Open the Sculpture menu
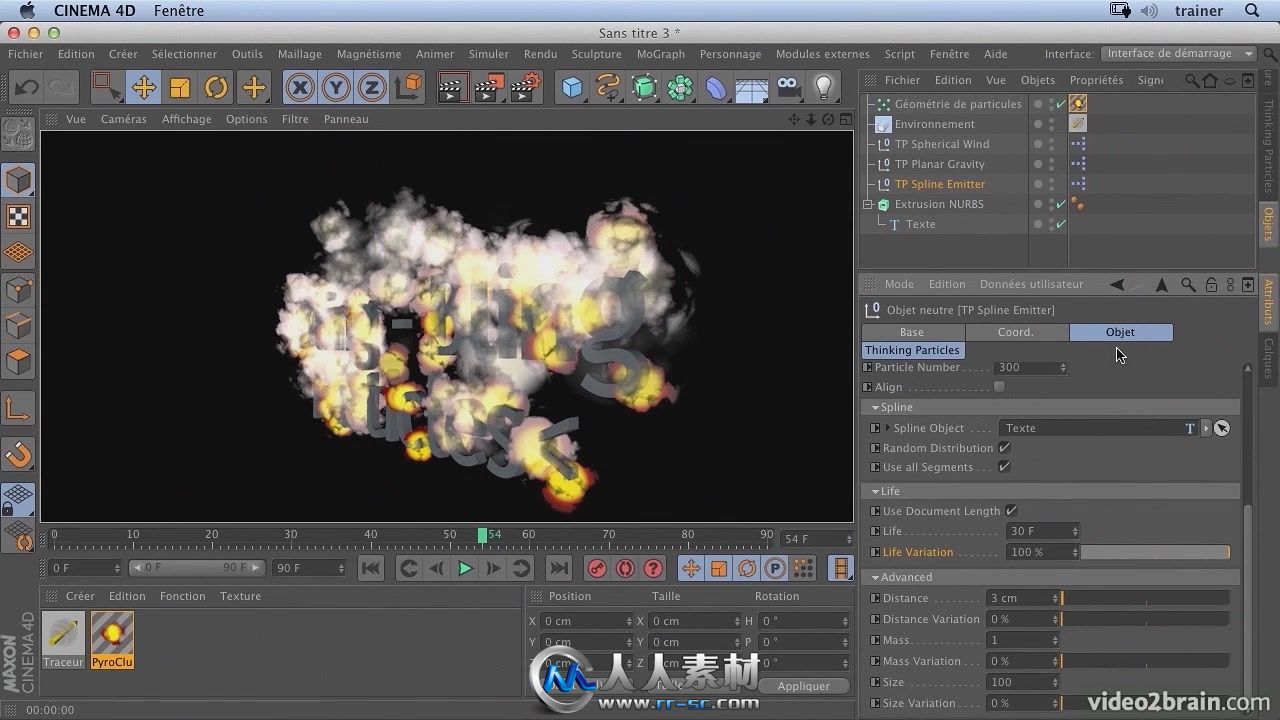Viewport: 1280px width, 720px height. [597, 54]
